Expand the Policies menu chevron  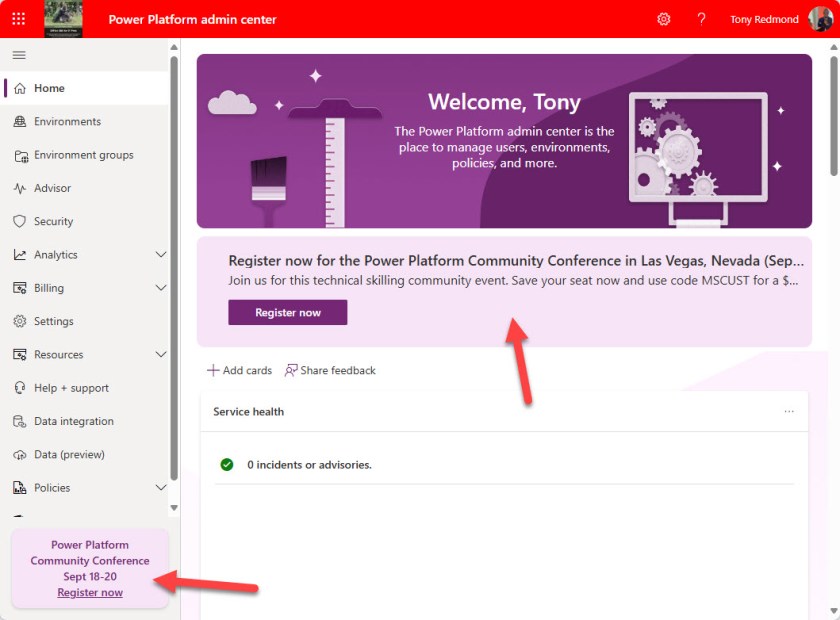tap(161, 487)
